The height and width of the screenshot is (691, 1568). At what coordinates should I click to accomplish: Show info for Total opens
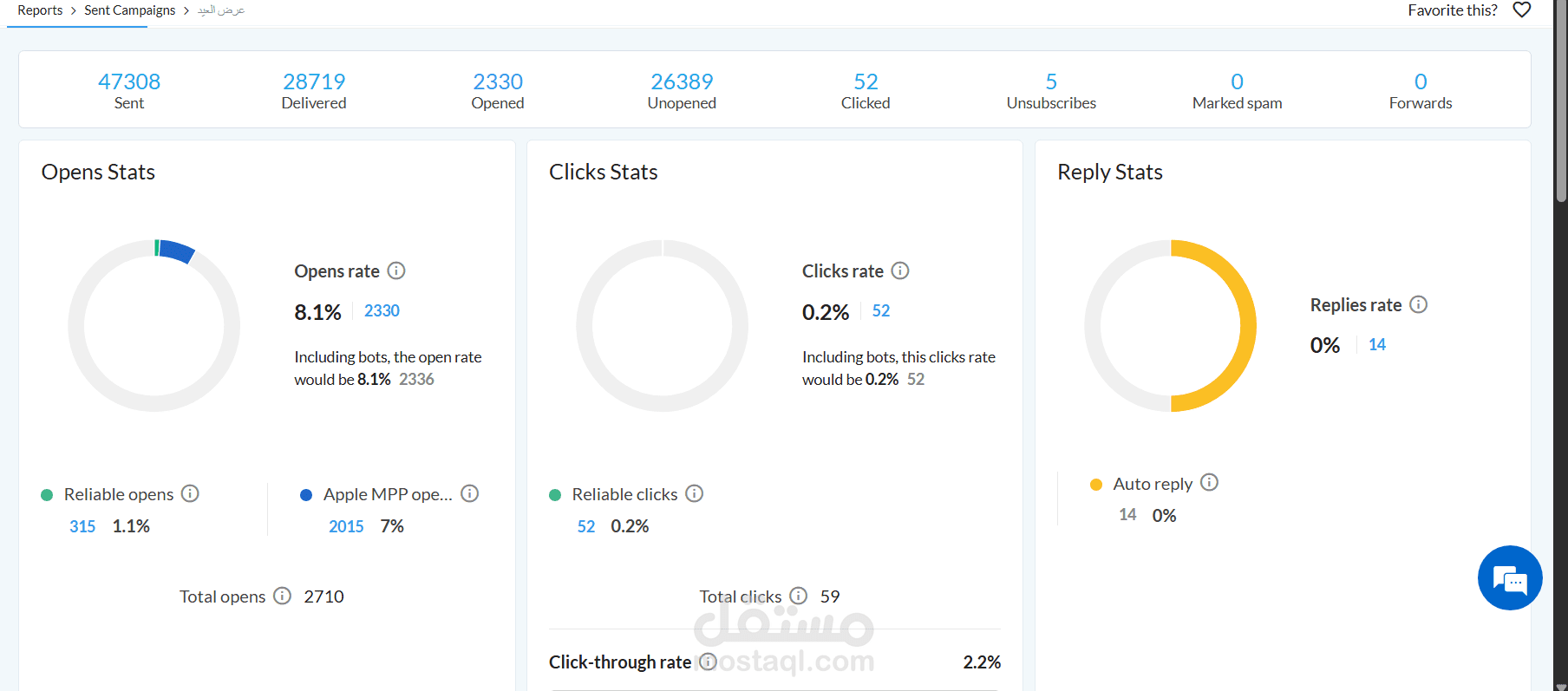point(282,596)
